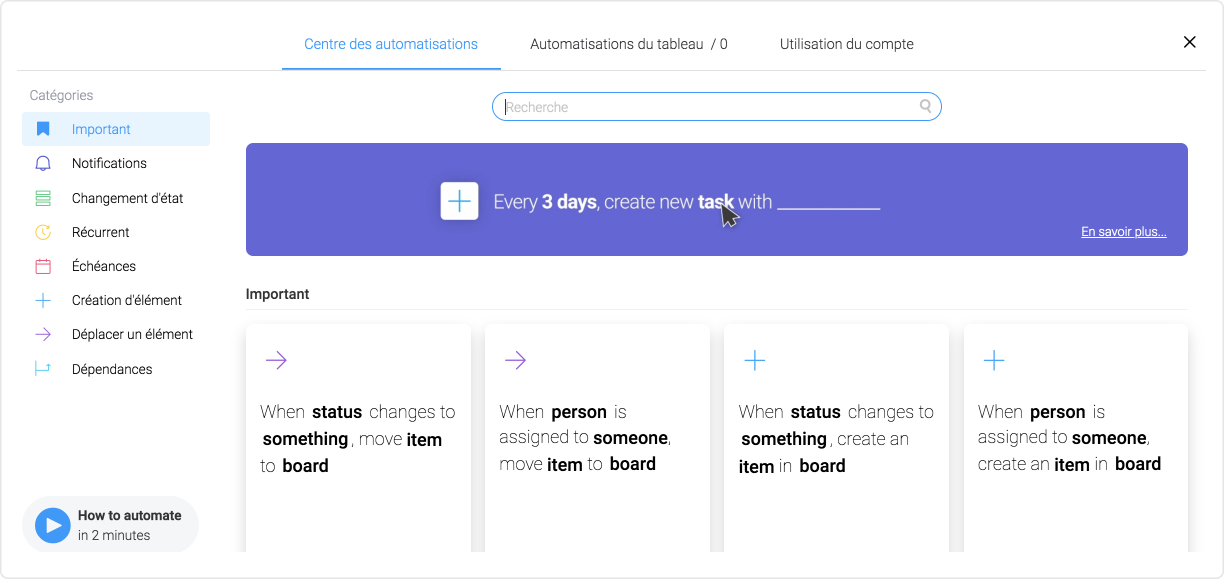The width and height of the screenshot is (1224, 579).
Task: Click the calendar icon for Échéances
Action: click(x=43, y=266)
